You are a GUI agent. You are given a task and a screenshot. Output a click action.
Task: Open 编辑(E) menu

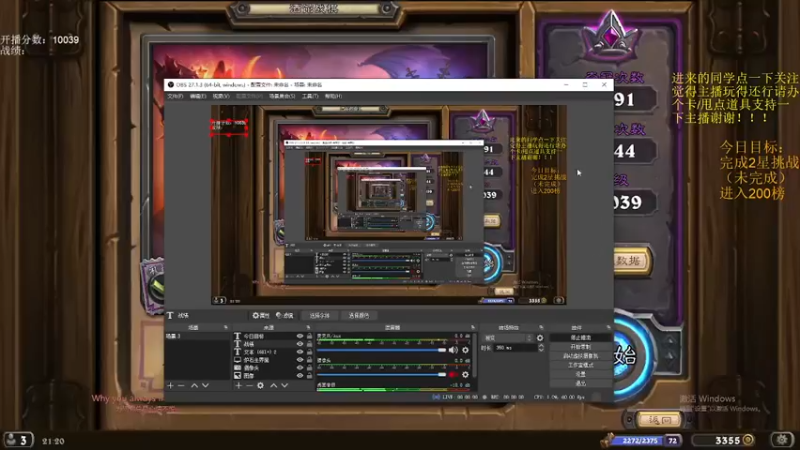tap(198, 96)
